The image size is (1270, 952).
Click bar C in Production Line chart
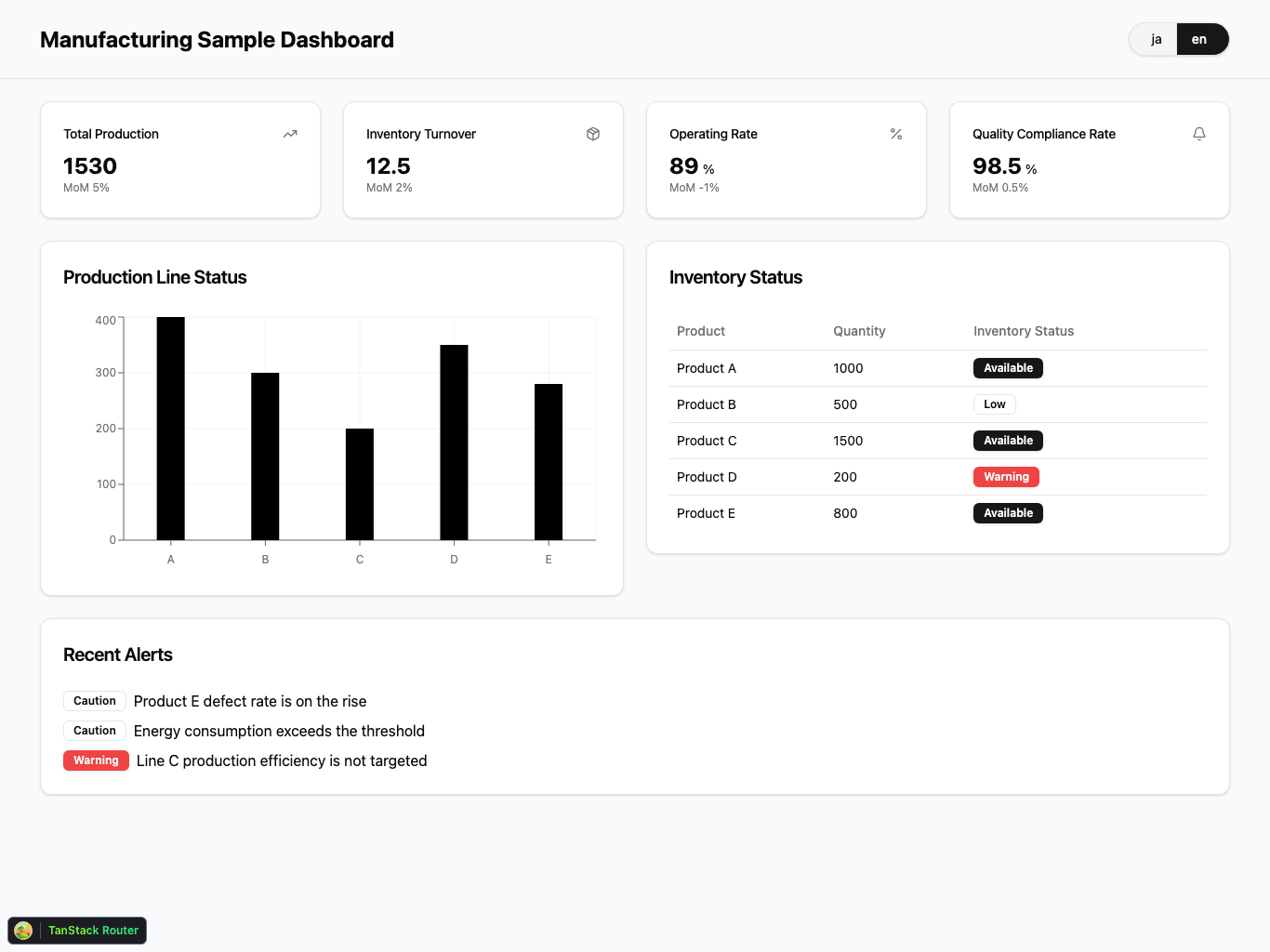coord(360,484)
